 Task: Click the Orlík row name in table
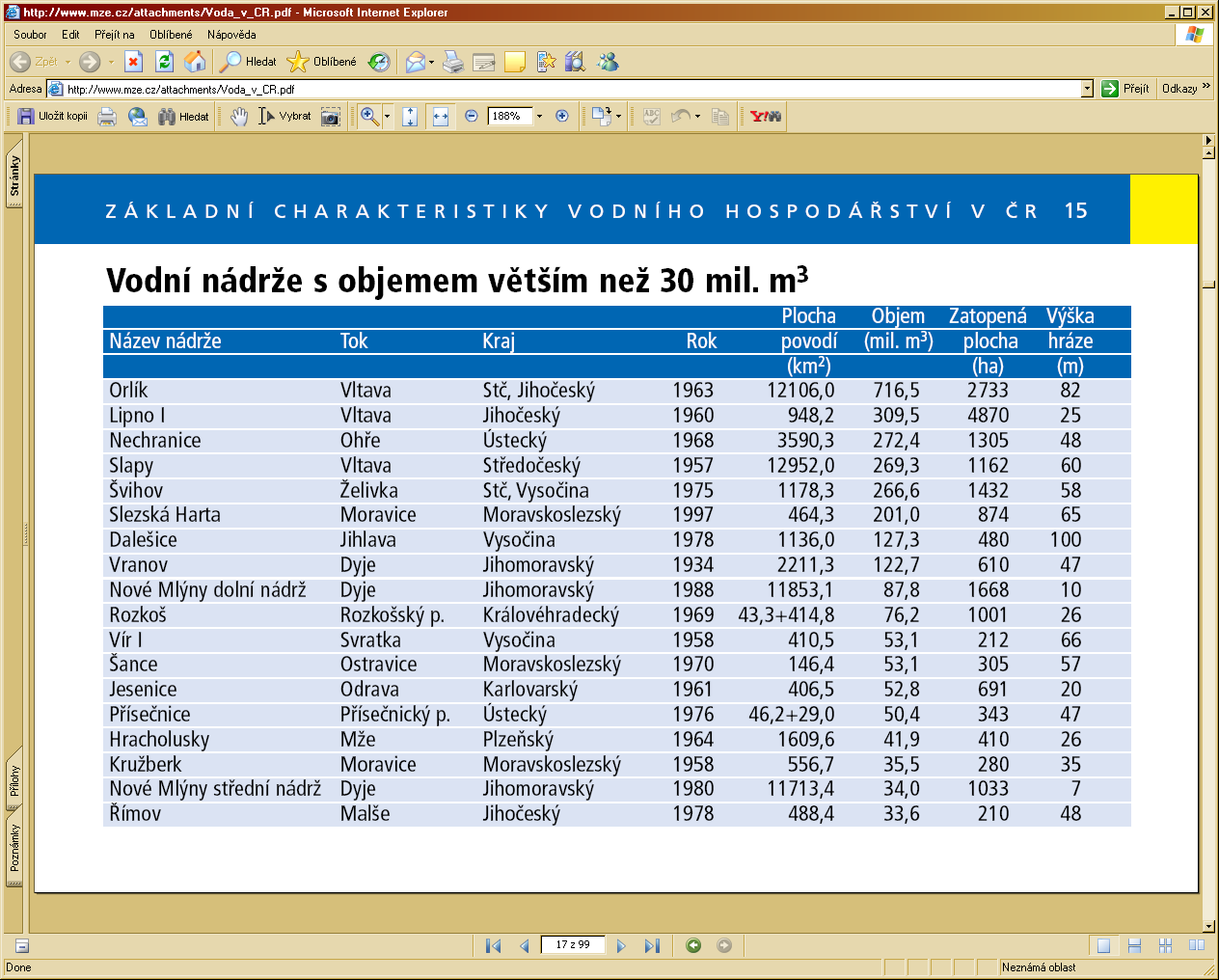coord(128,391)
